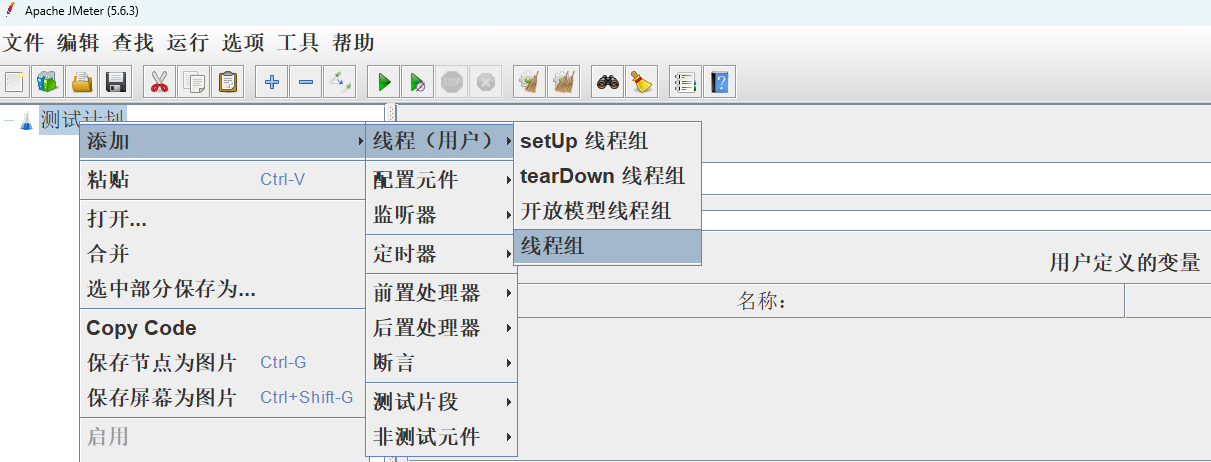The width and height of the screenshot is (1211, 462).
Task: Expand all nodes with plus icon
Action: [271, 82]
